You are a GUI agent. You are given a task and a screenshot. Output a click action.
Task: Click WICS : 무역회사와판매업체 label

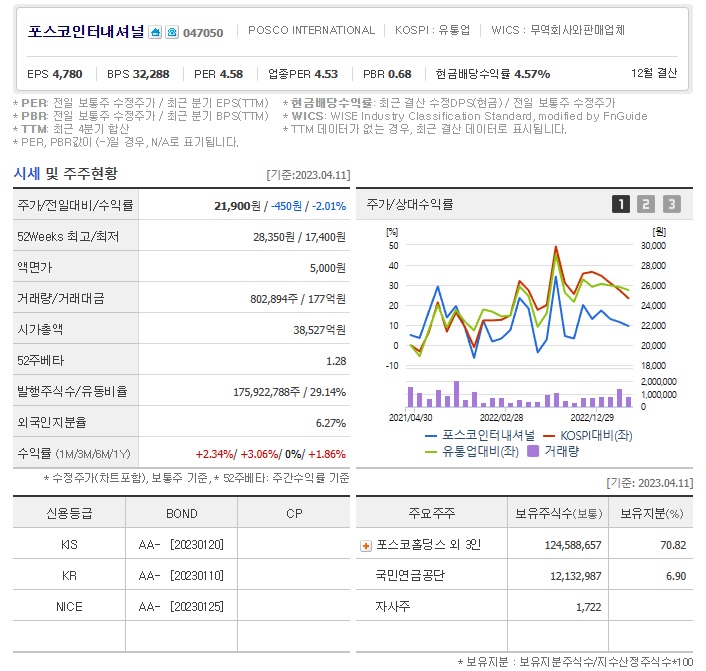pyautogui.click(x=558, y=30)
